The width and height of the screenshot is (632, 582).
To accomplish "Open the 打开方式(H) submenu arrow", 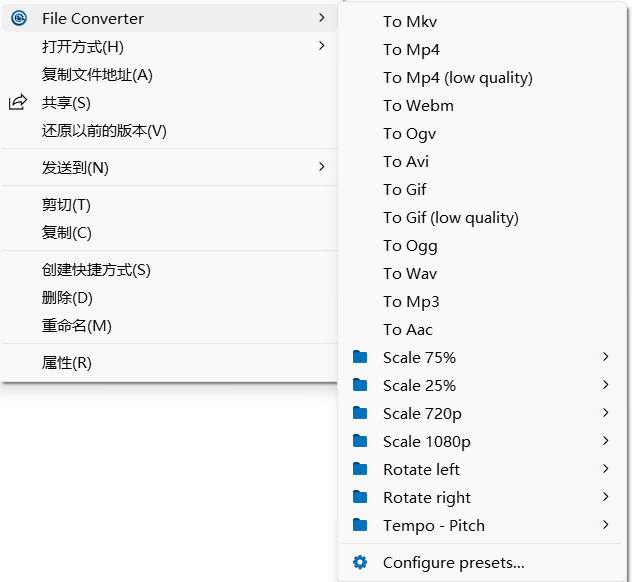I will [x=321, y=46].
